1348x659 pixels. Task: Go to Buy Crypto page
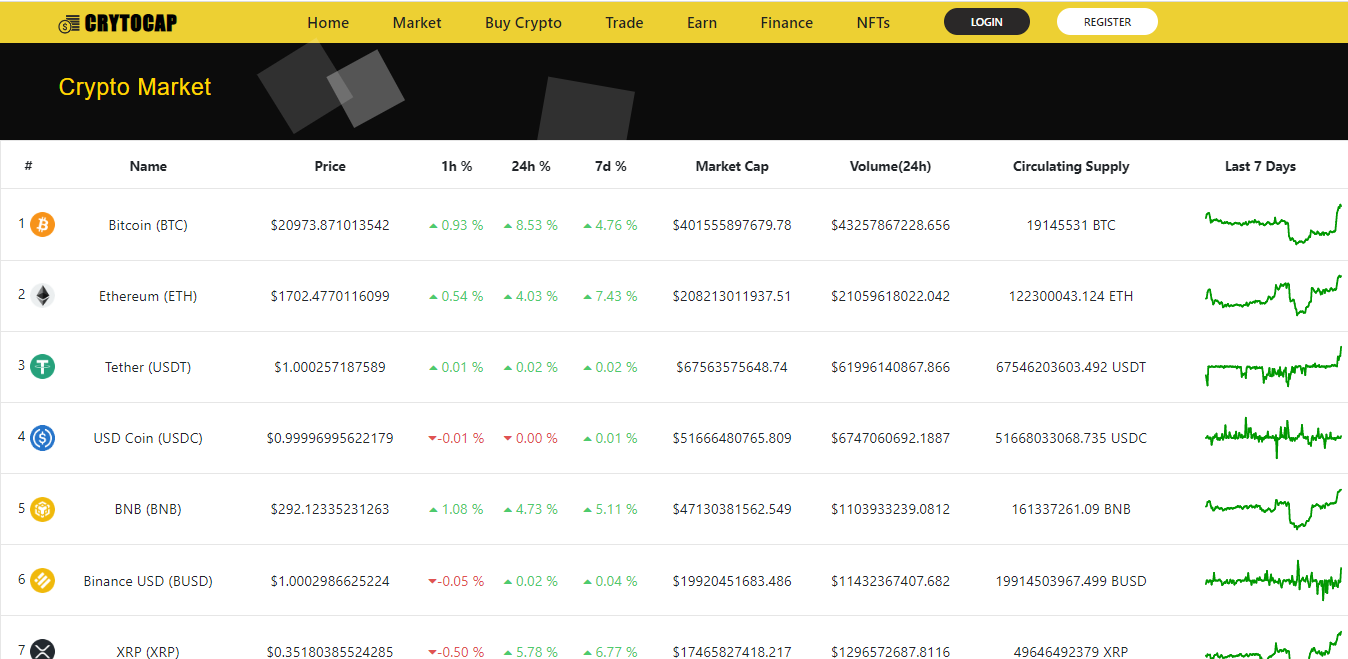(523, 23)
